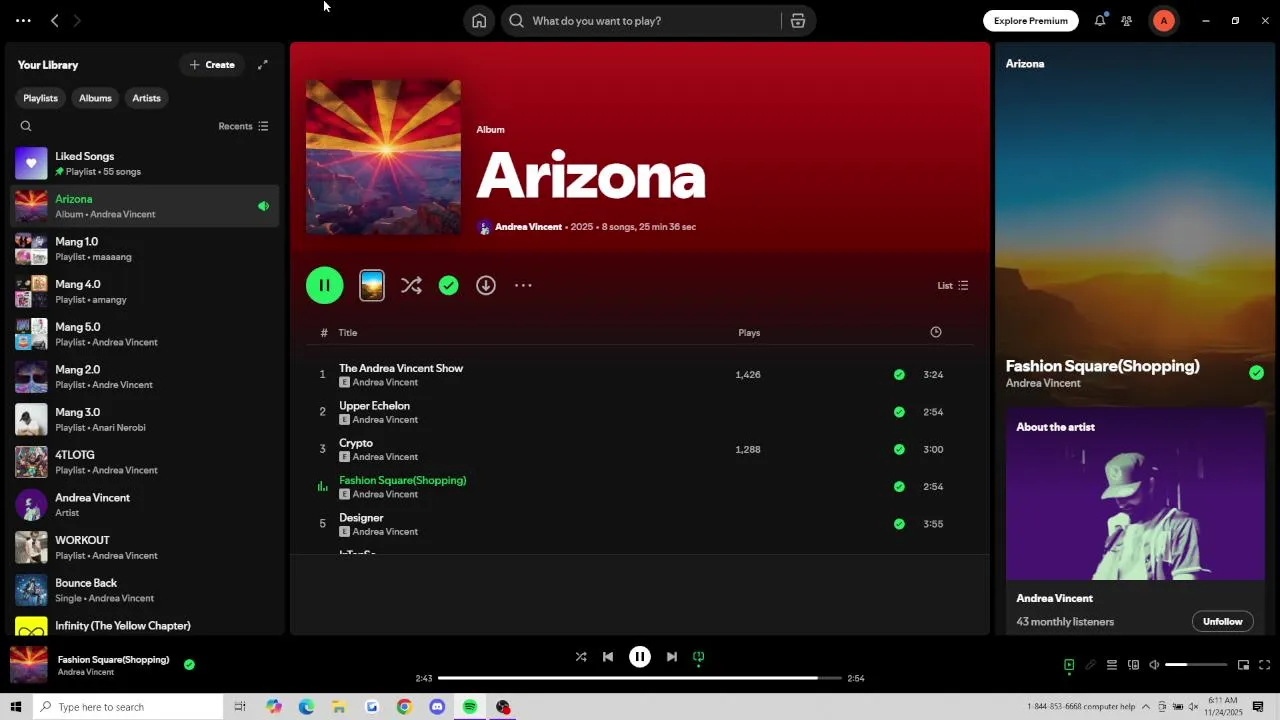Open Friend Activity icon
This screenshot has height=720, width=1280.
pos(1127,21)
